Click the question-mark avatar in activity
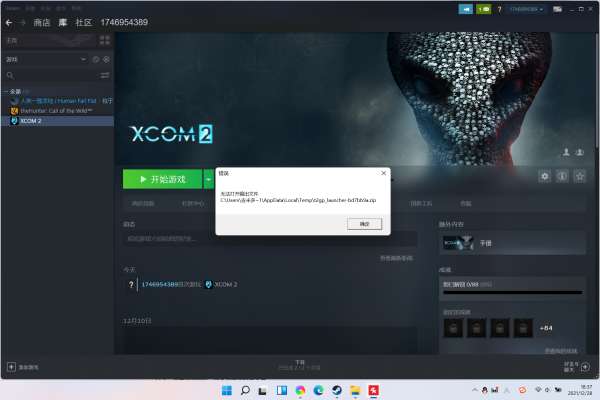The image size is (600, 400). click(131, 284)
